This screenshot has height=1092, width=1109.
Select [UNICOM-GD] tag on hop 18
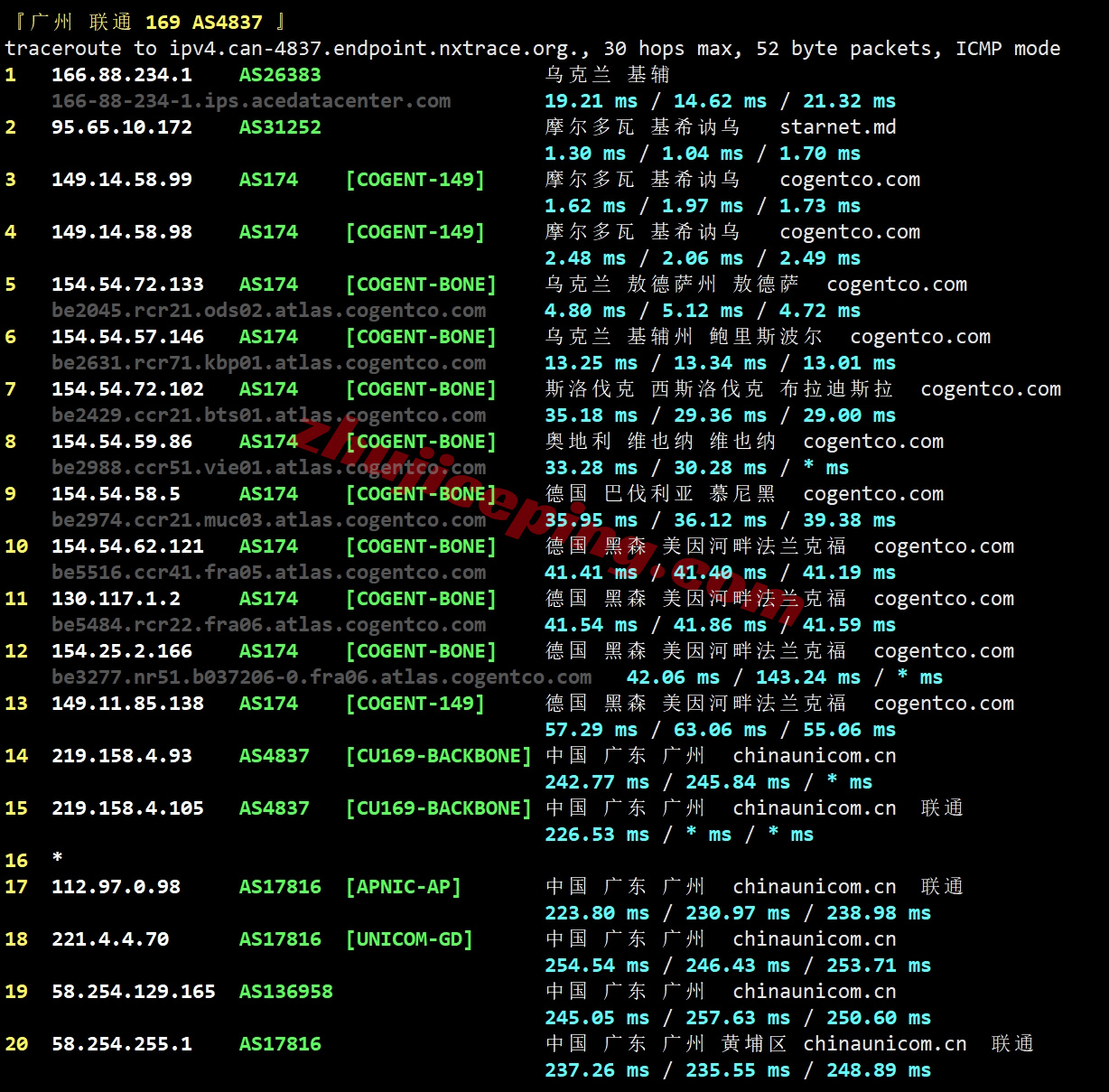click(409, 939)
